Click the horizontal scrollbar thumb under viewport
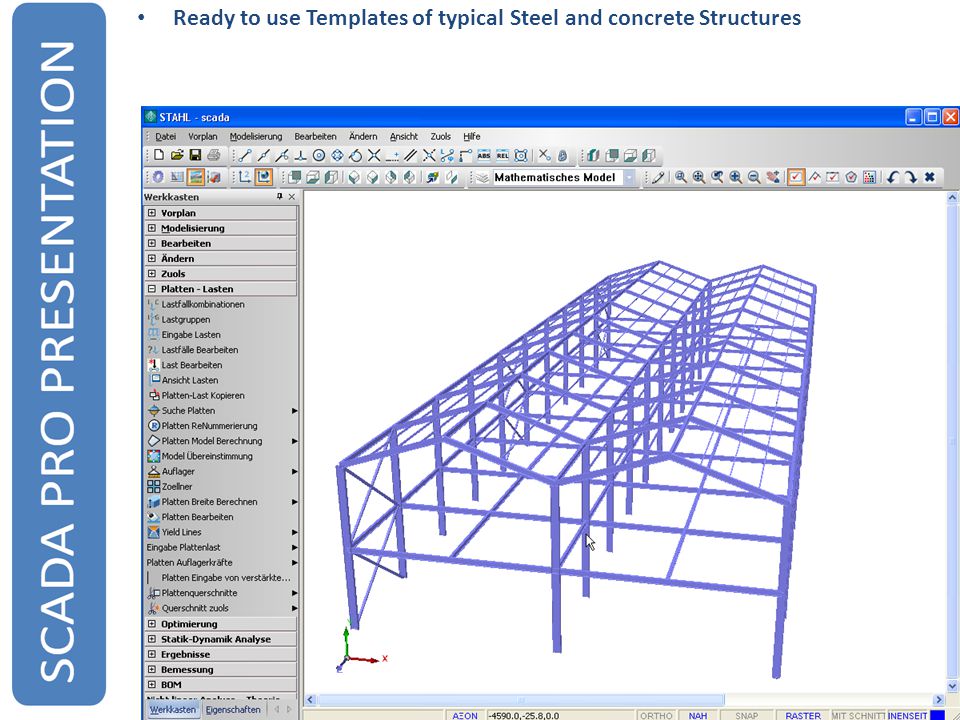This screenshot has height=720, width=960. pos(520,699)
